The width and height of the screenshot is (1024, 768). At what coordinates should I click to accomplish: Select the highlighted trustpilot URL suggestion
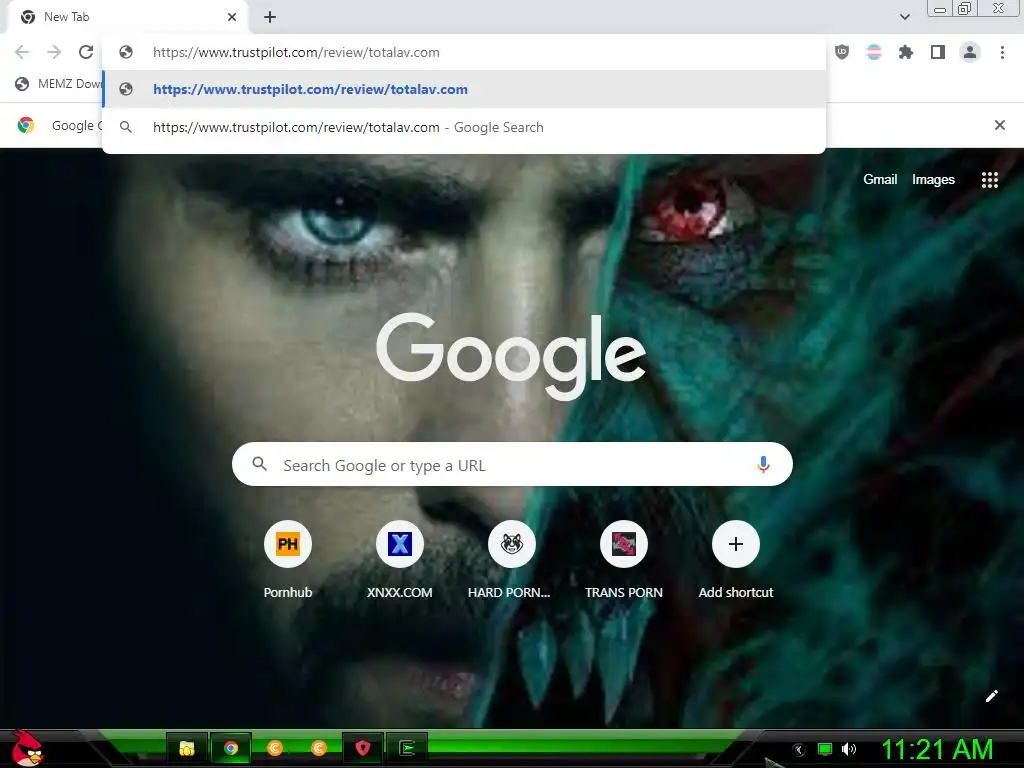(464, 89)
